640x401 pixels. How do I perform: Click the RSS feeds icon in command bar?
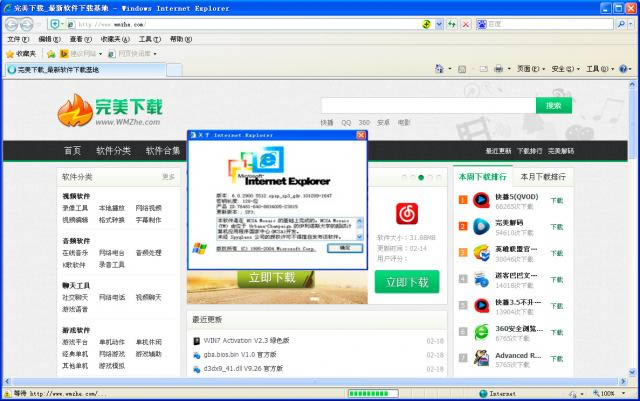pyautogui.click(x=462, y=69)
